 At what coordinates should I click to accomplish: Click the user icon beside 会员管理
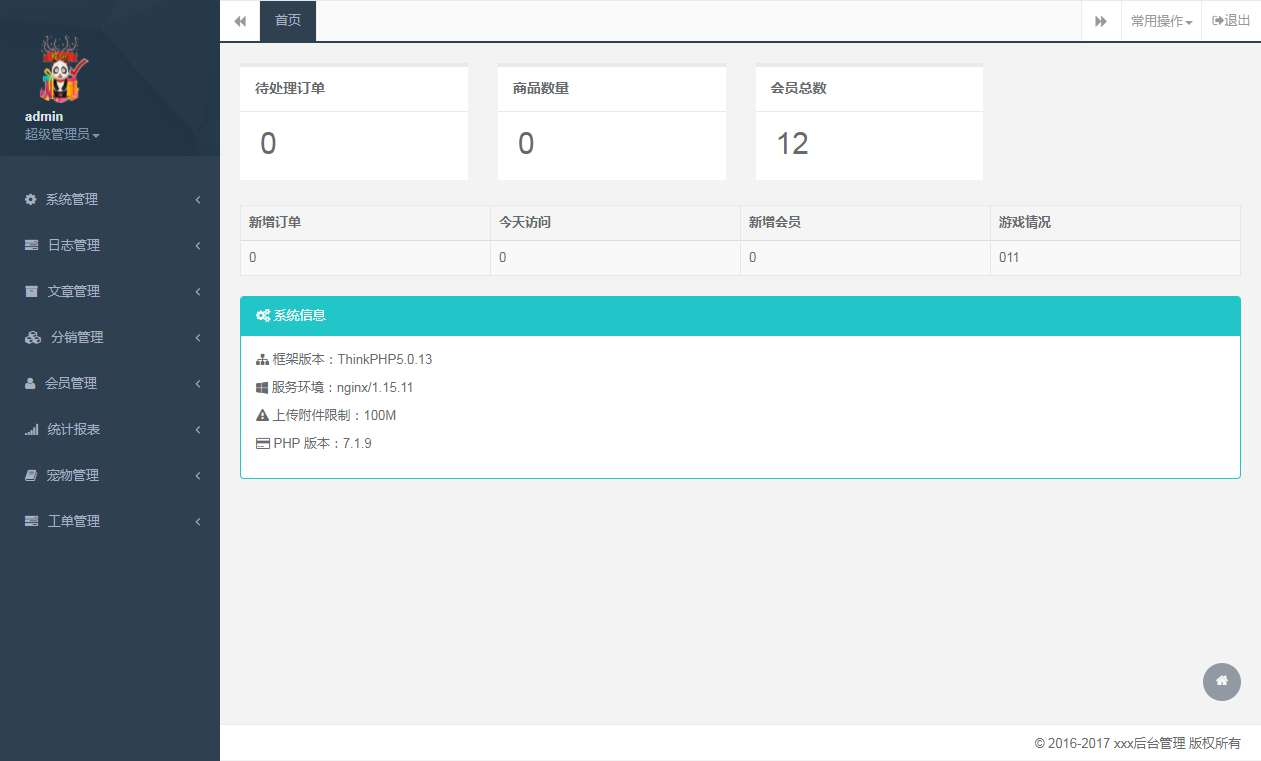pyautogui.click(x=30, y=383)
